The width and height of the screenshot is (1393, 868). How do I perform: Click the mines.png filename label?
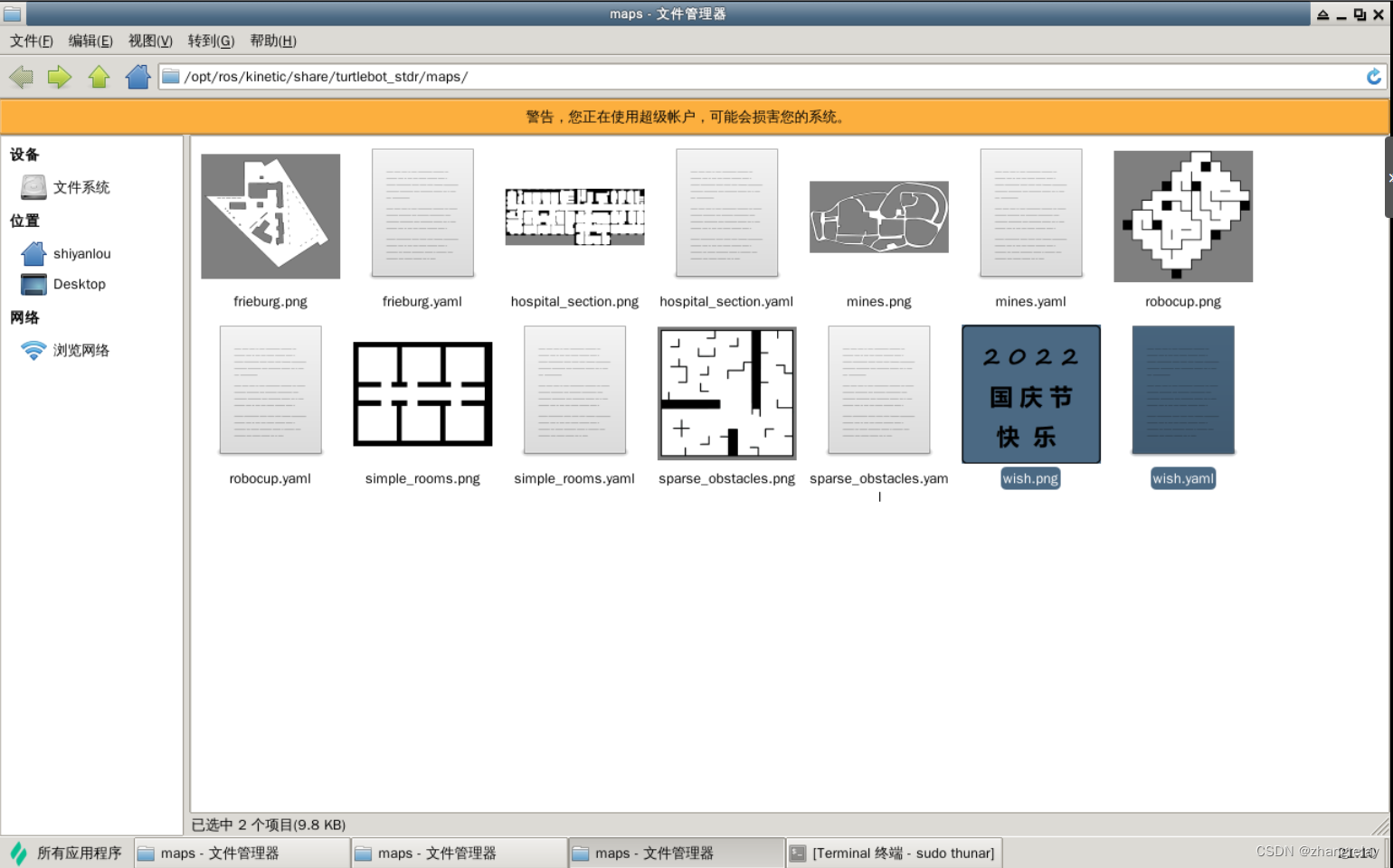click(x=878, y=302)
